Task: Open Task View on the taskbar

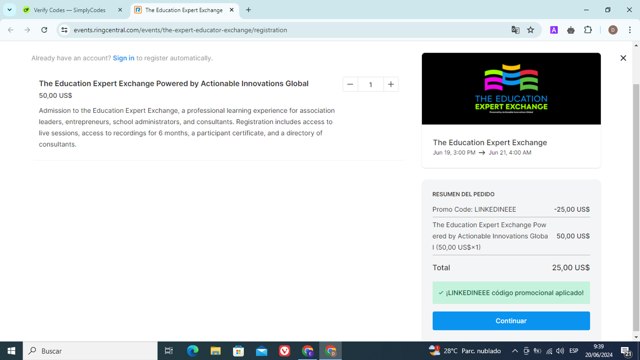Action: pyautogui.click(x=169, y=351)
